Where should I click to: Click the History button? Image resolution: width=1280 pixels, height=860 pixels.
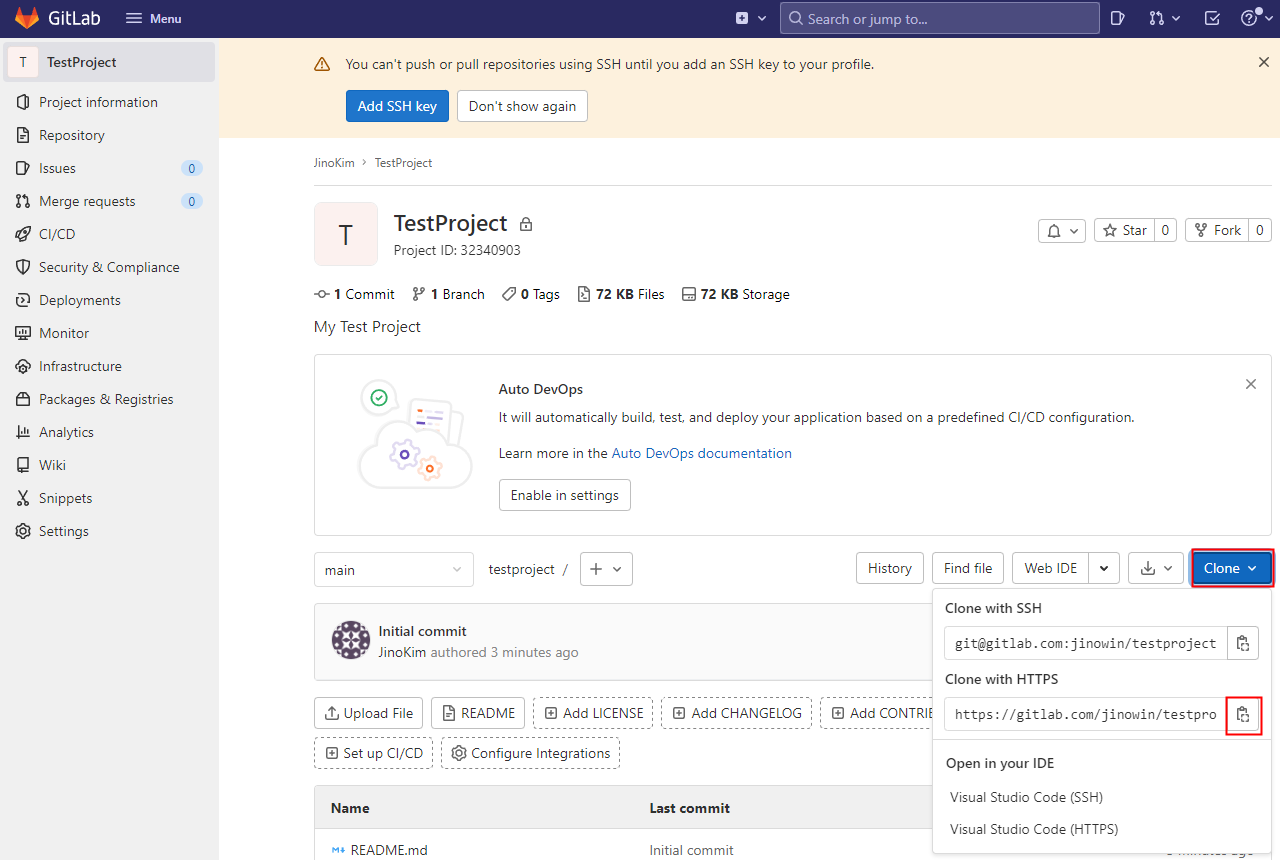(890, 568)
